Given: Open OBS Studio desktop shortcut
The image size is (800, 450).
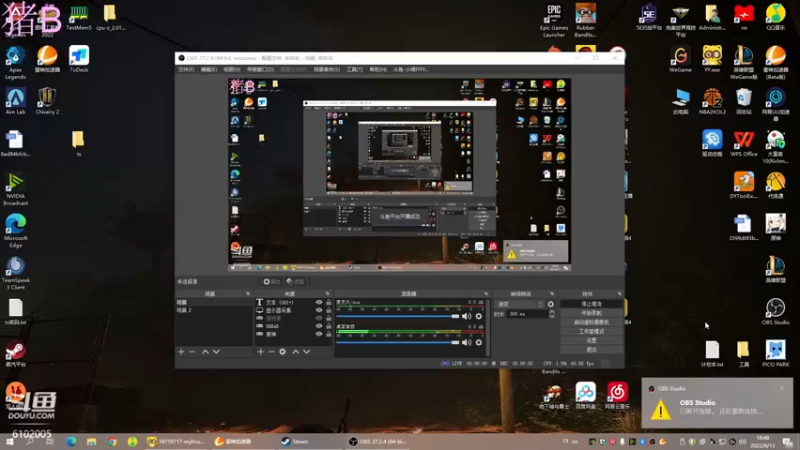Looking at the screenshot, I should (x=776, y=312).
